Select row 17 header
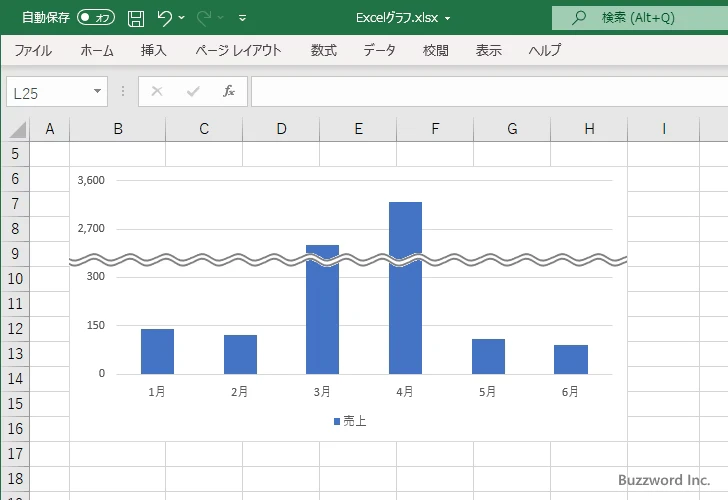Image resolution: width=728 pixels, height=500 pixels. coord(15,454)
